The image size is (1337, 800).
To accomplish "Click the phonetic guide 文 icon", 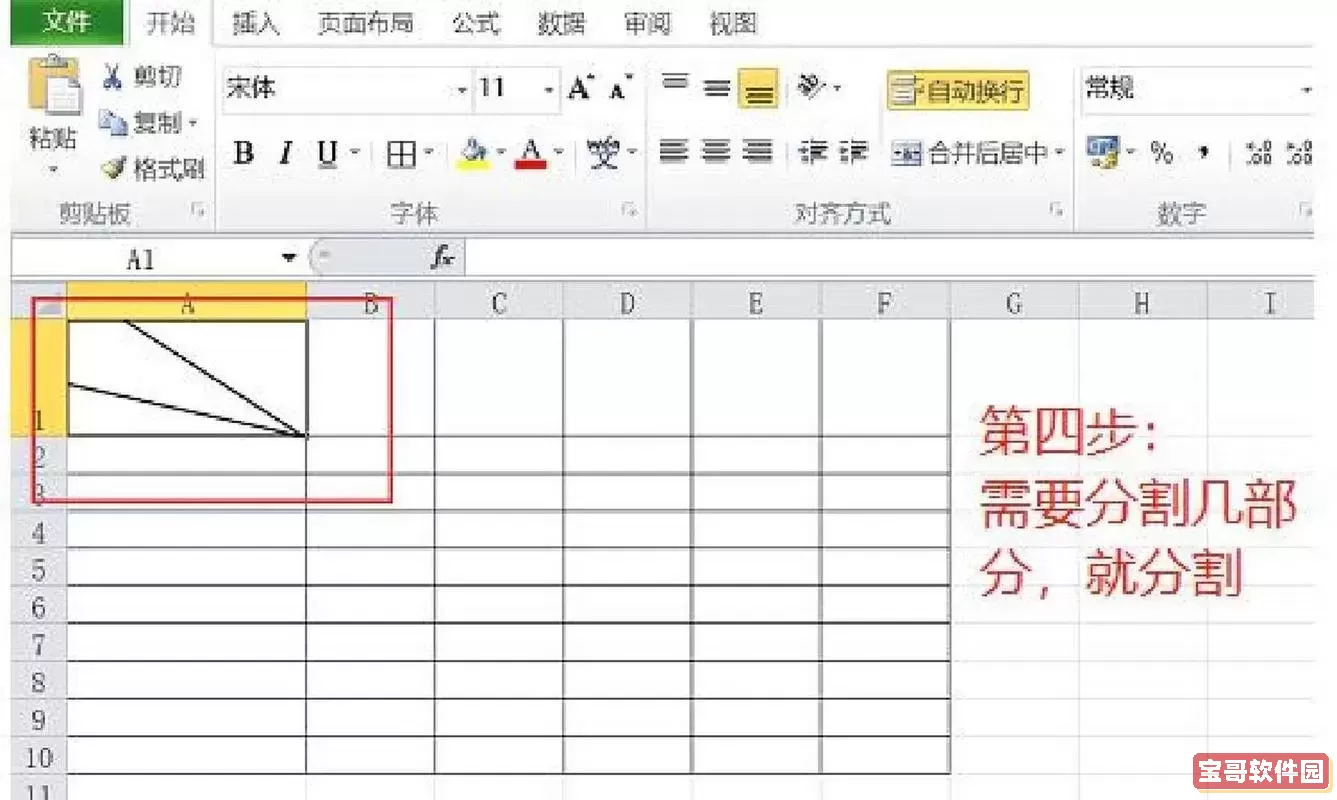I will click(603, 153).
